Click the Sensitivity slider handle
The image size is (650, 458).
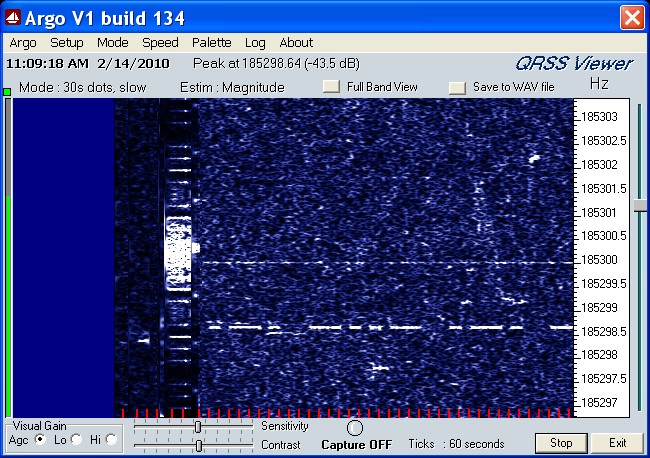point(198,426)
